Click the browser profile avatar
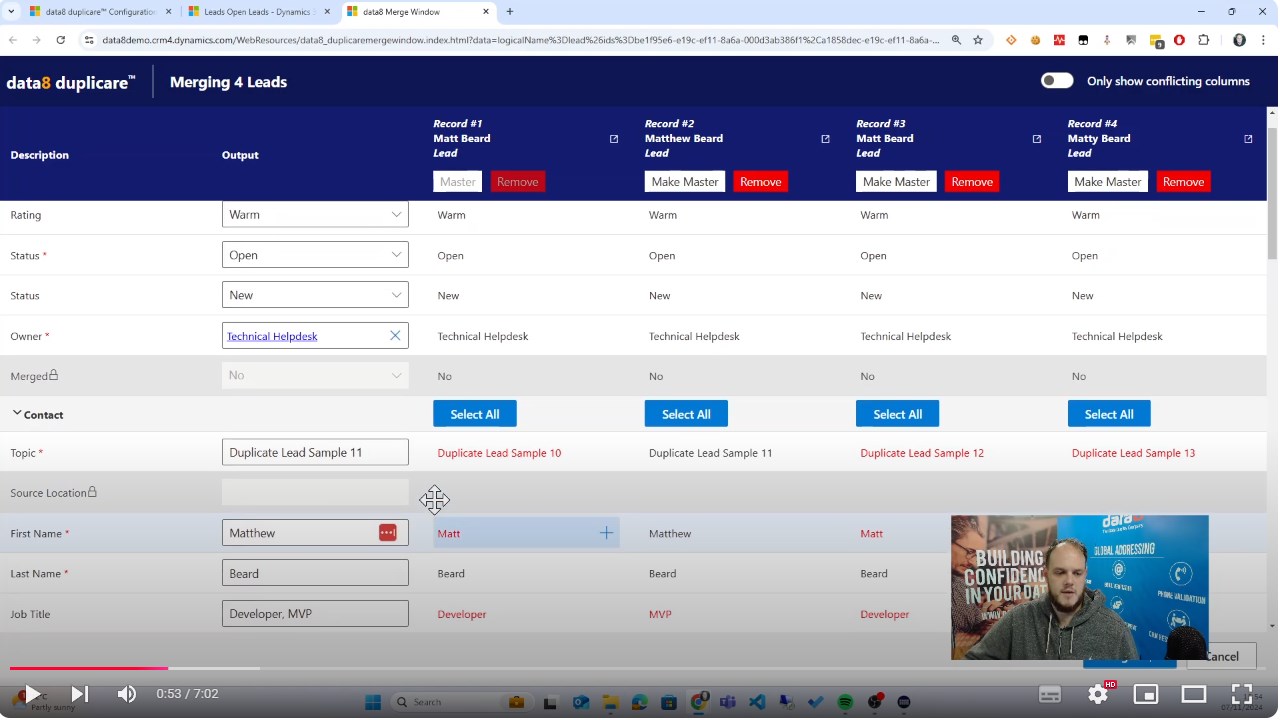The width and height of the screenshot is (1280, 720). pos(1239,40)
